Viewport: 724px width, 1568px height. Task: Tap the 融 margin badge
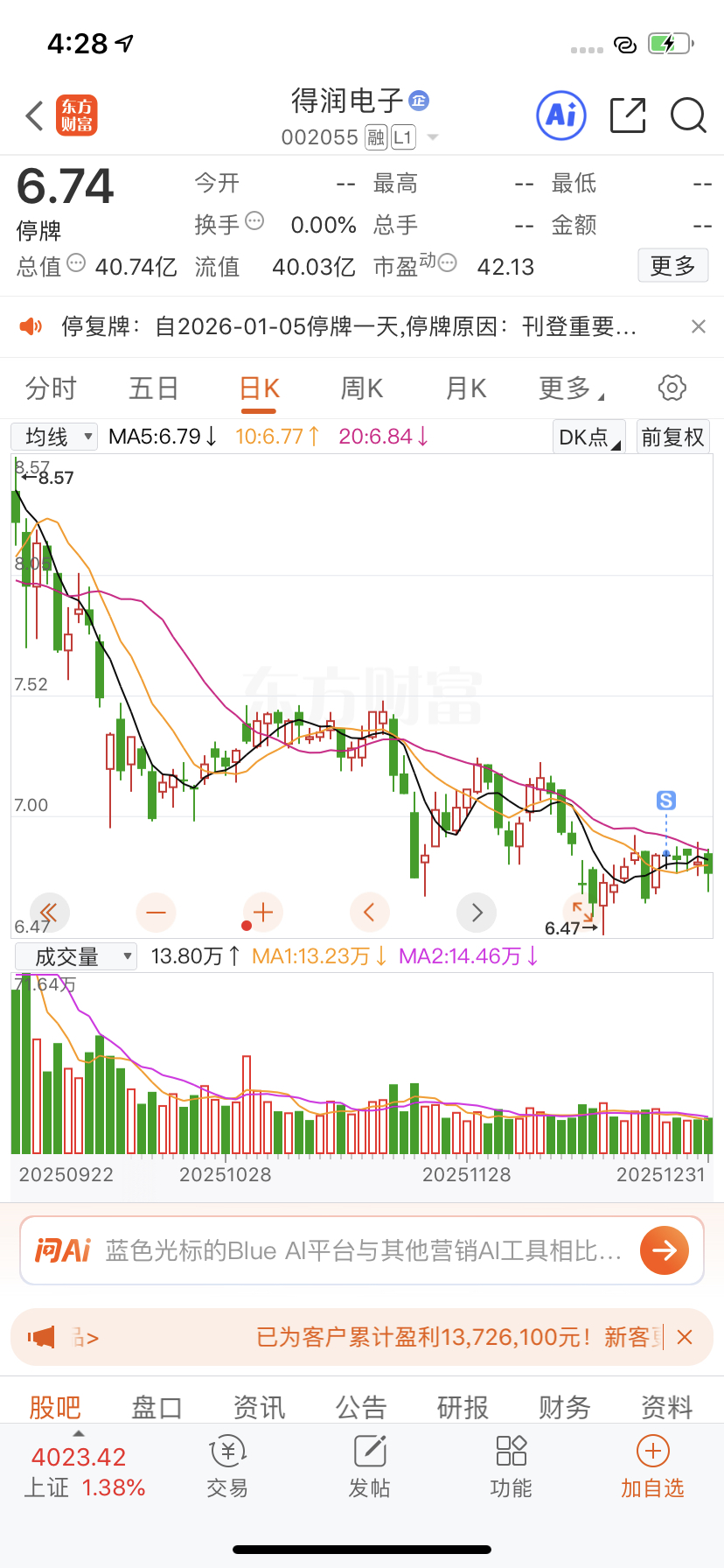(x=376, y=137)
